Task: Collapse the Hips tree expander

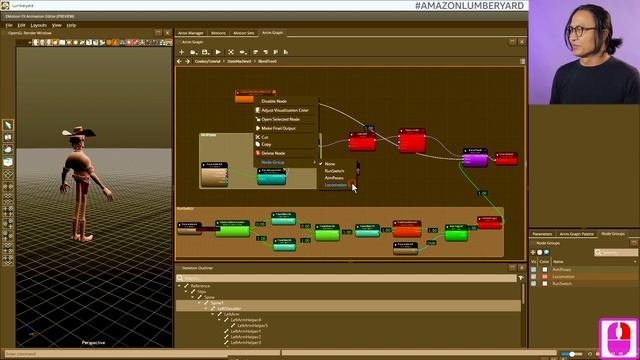Action: pos(187,292)
